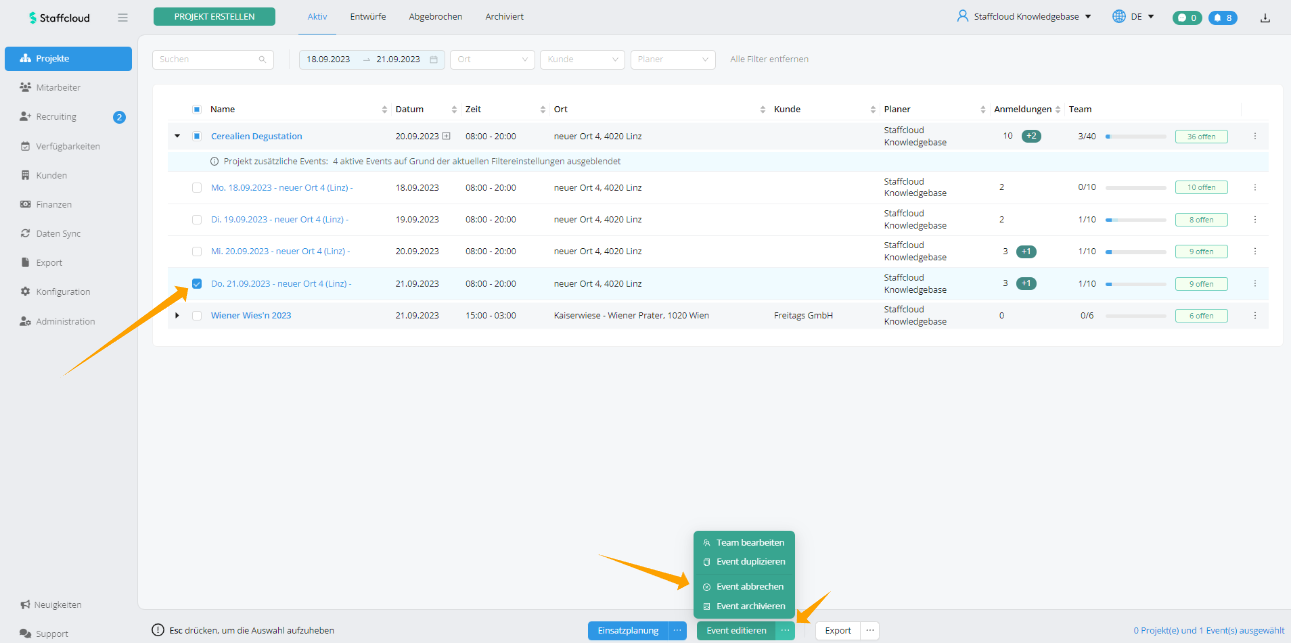
Task: Open Staffcloud Knowledgebase user dropdown
Action: tap(1024, 17)
